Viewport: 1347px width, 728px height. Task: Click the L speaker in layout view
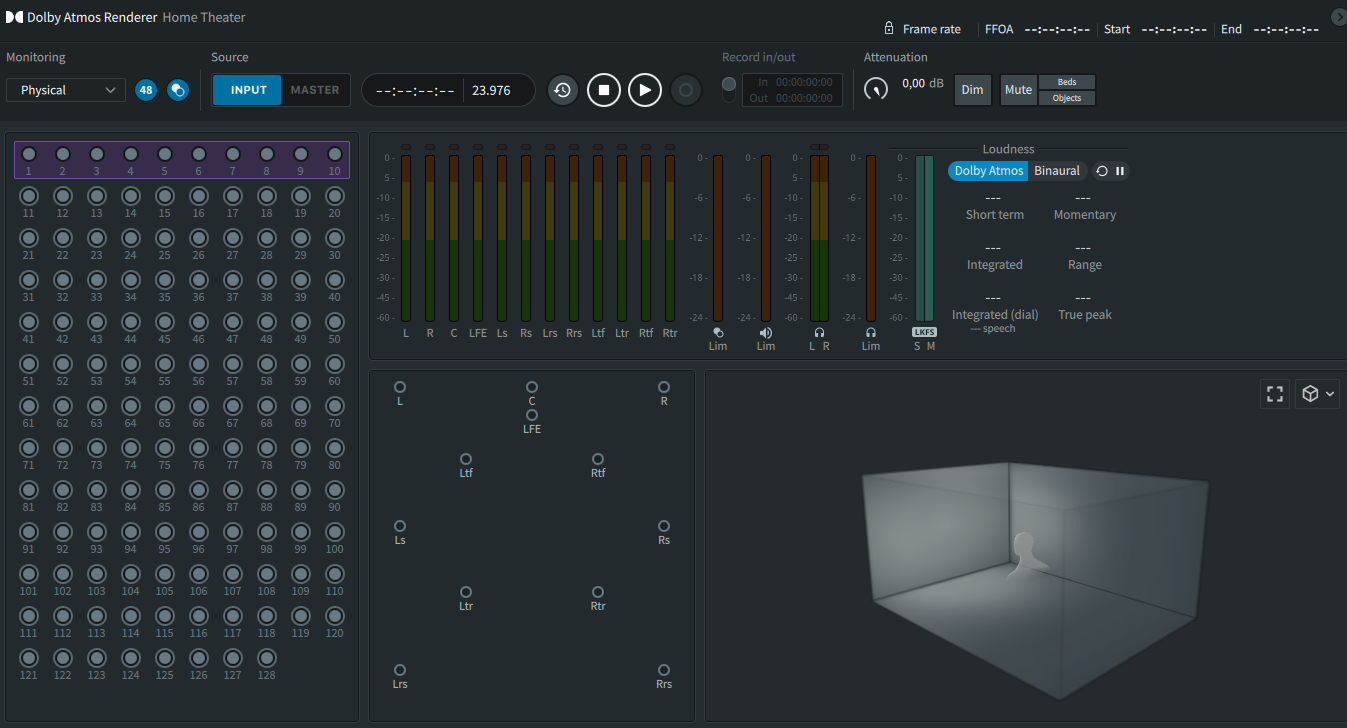point(400,387)
